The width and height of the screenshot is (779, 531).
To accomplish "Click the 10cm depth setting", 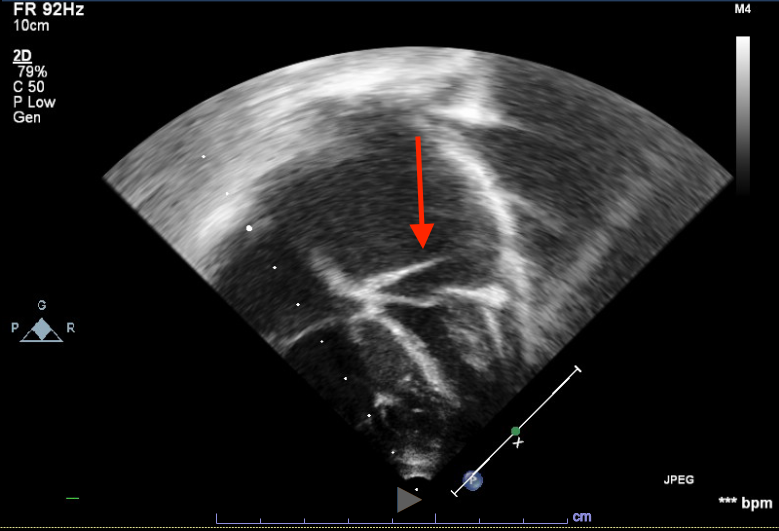I will click(x=30, y=25).
